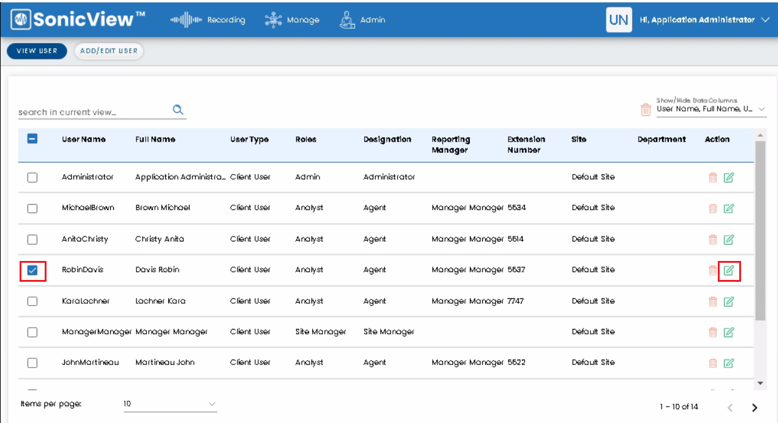Image resolution: width=778 pixels, height=423 pixels.
Task: Click the search in current view field
Action: [94, 112]
